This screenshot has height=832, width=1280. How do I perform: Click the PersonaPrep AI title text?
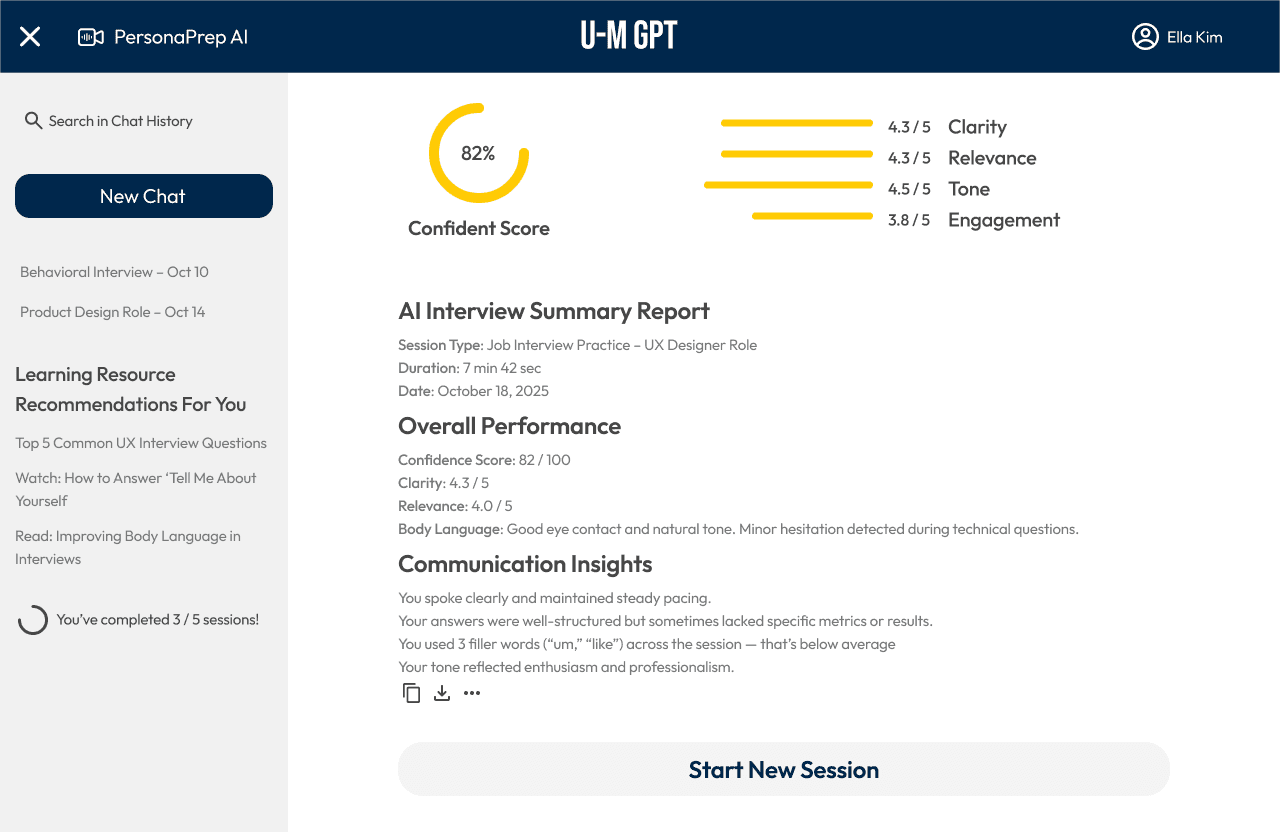pyautogui.click(x=181, y=37)
